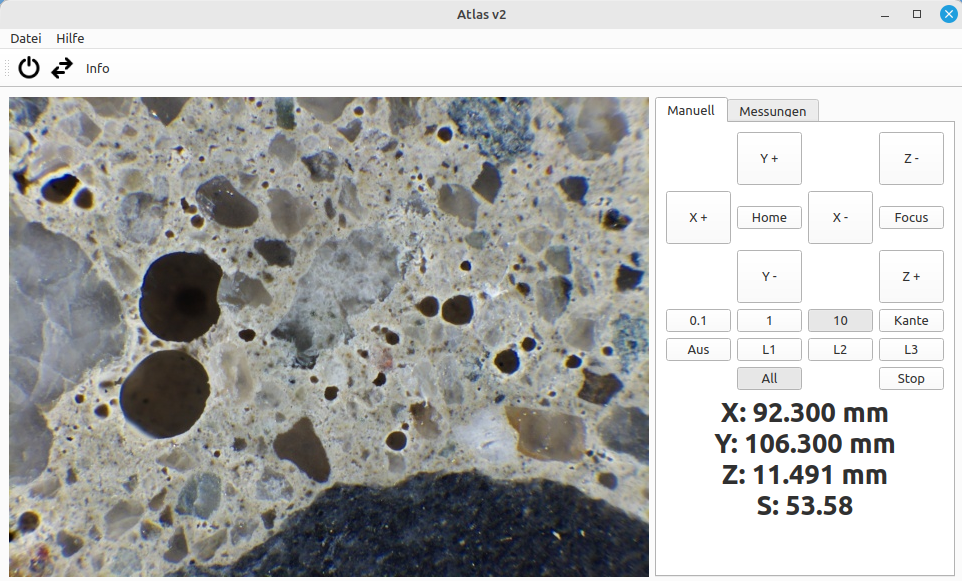
Task: Select step size 10
Action: click(x=841, y=320)
